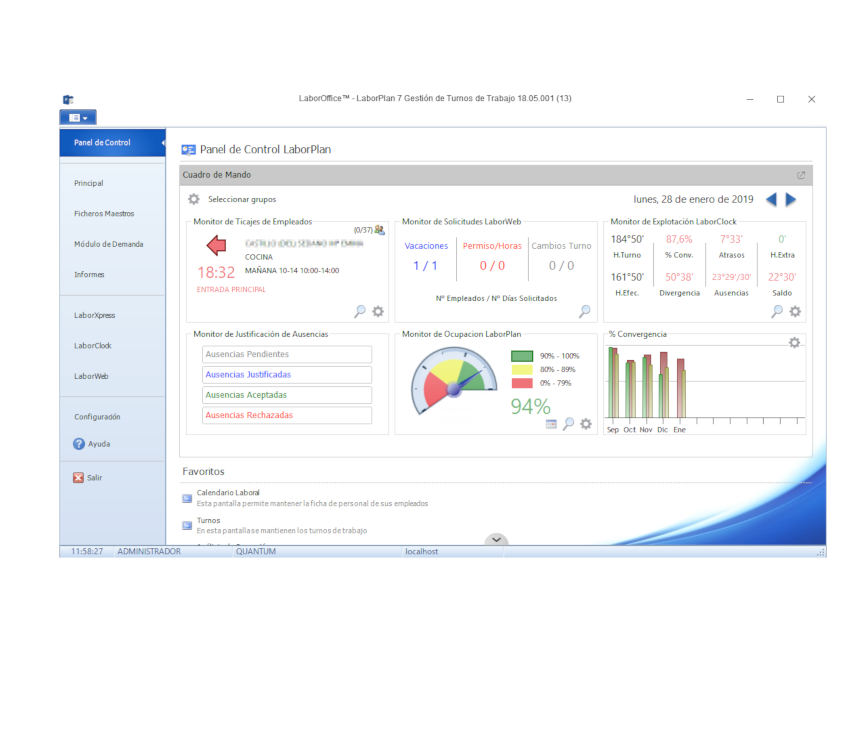The image size is (862, 756).
Task: Go to LaborXpress in the sidebar
Action: coord(95,315)
